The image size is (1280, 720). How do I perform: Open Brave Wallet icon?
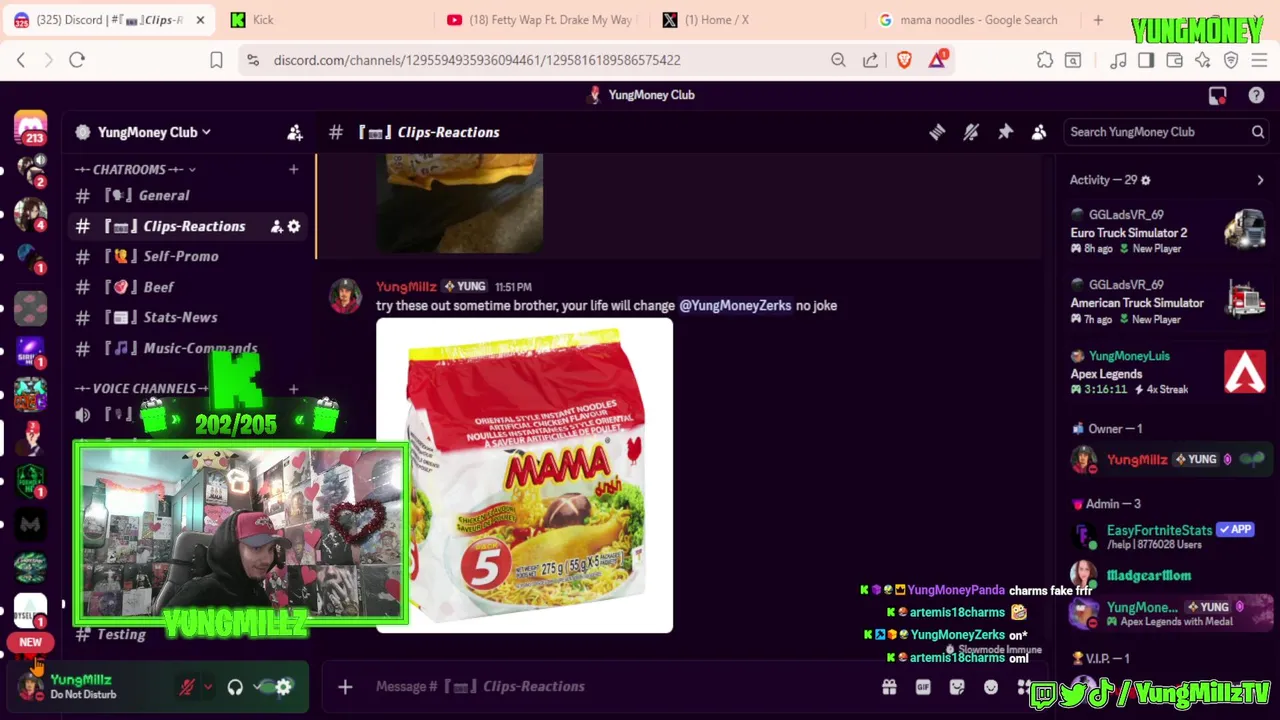click(1174, 60)
